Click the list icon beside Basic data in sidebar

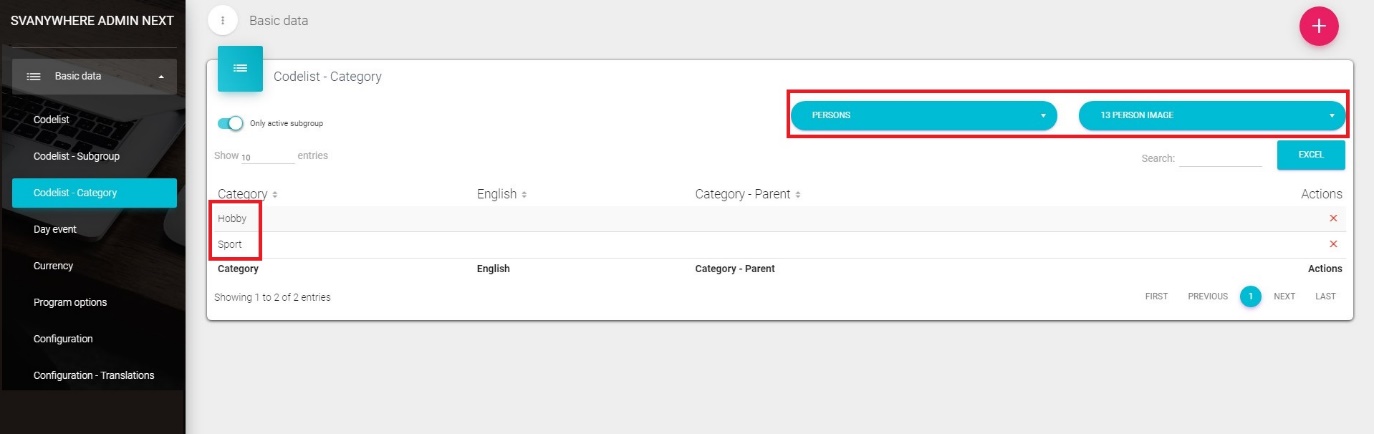tap(33, 76)
